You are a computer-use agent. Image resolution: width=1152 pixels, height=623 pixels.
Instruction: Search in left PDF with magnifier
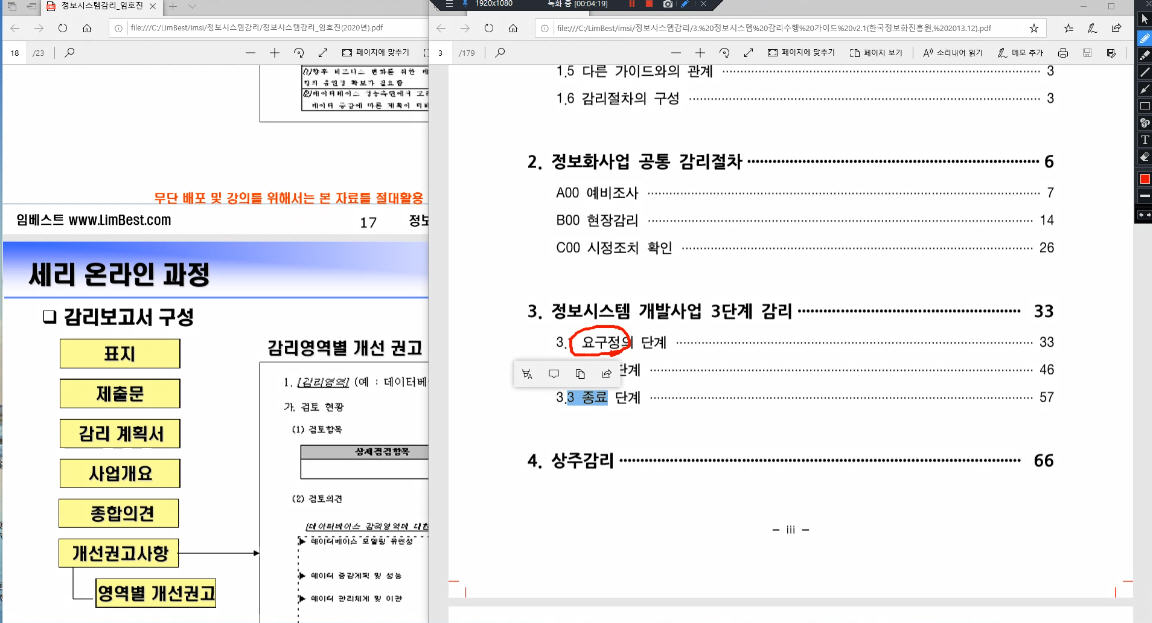(x=70, y=53)
